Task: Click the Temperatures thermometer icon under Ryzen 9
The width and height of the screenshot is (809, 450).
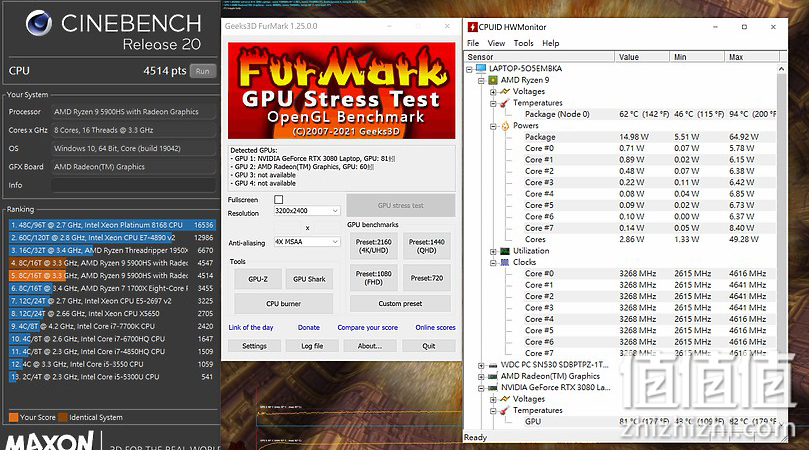Action: pyautogui.click(x=505, y=103)
